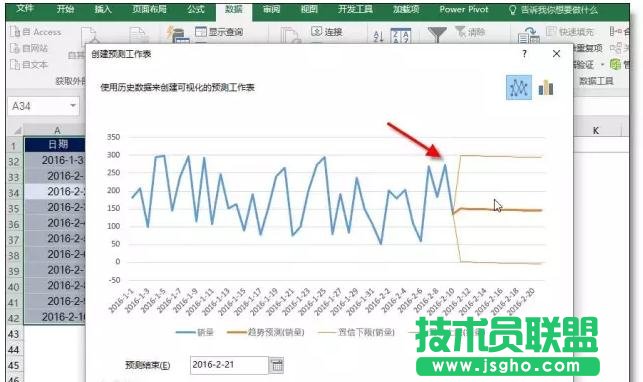Click the select-all corner of the worksheet

click(16, 130)
